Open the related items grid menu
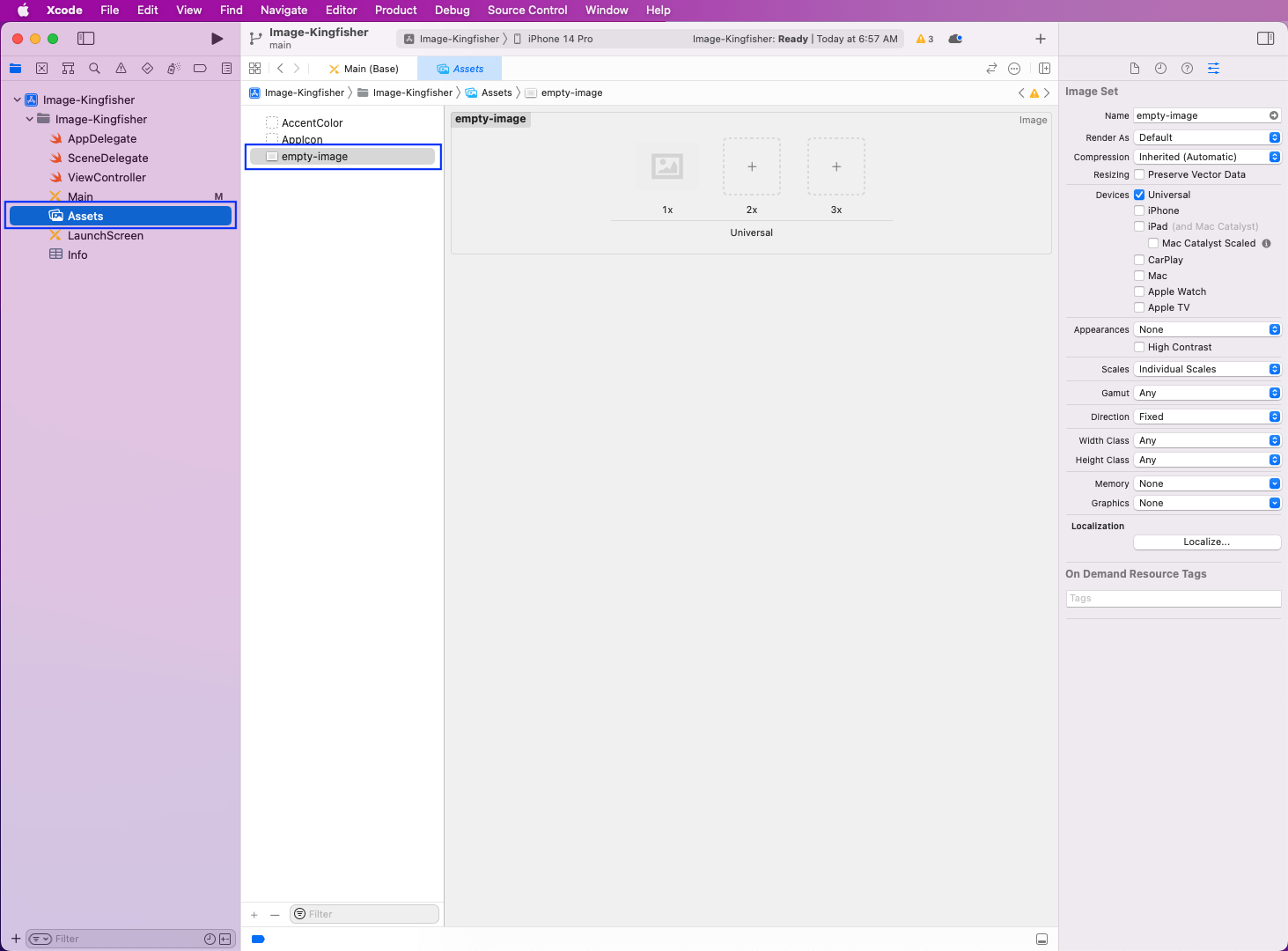The width and height of the screenshot is (1288, 951). (254, 69)
